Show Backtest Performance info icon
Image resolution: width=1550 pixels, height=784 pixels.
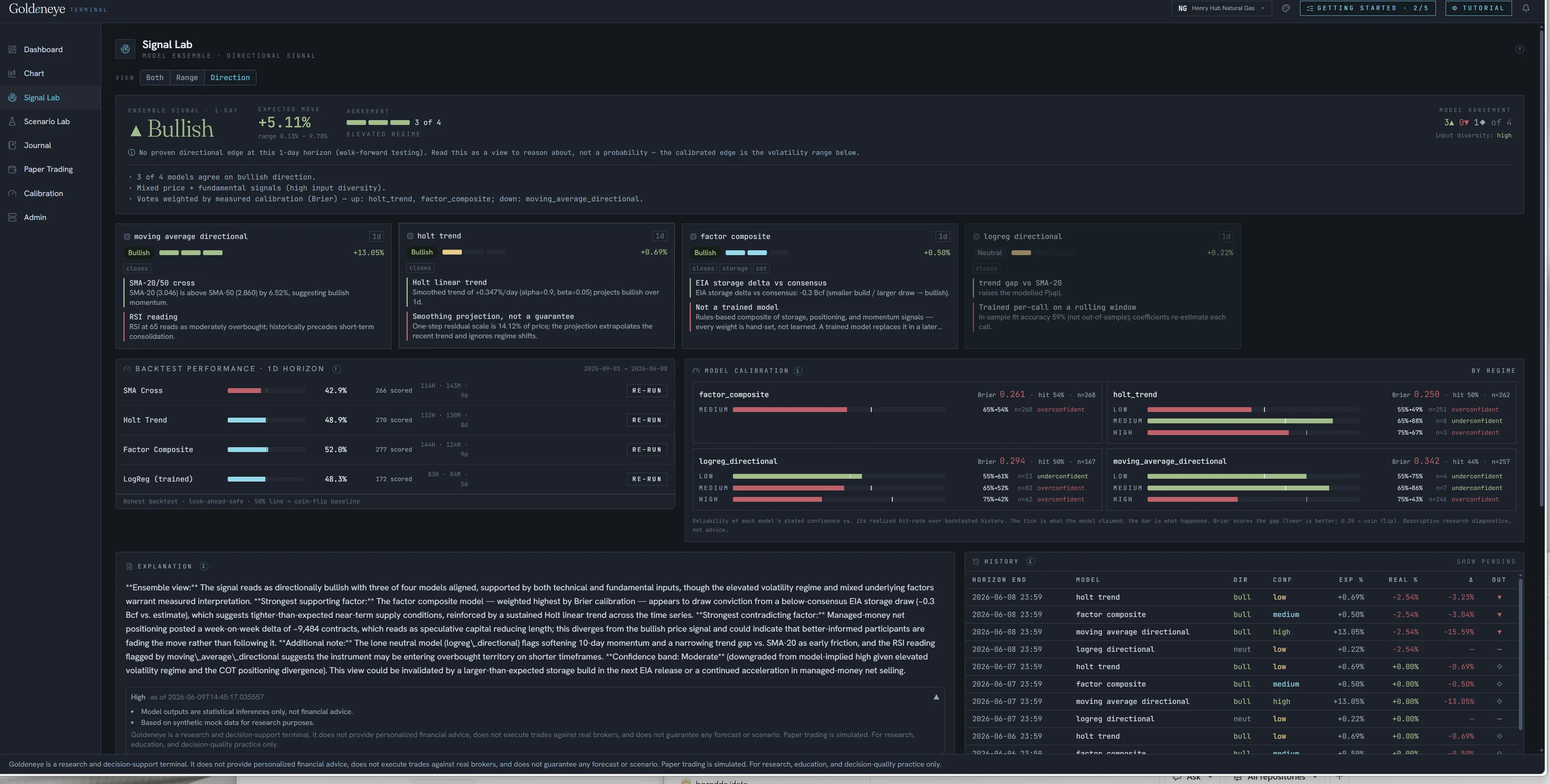tap(337, 369)
